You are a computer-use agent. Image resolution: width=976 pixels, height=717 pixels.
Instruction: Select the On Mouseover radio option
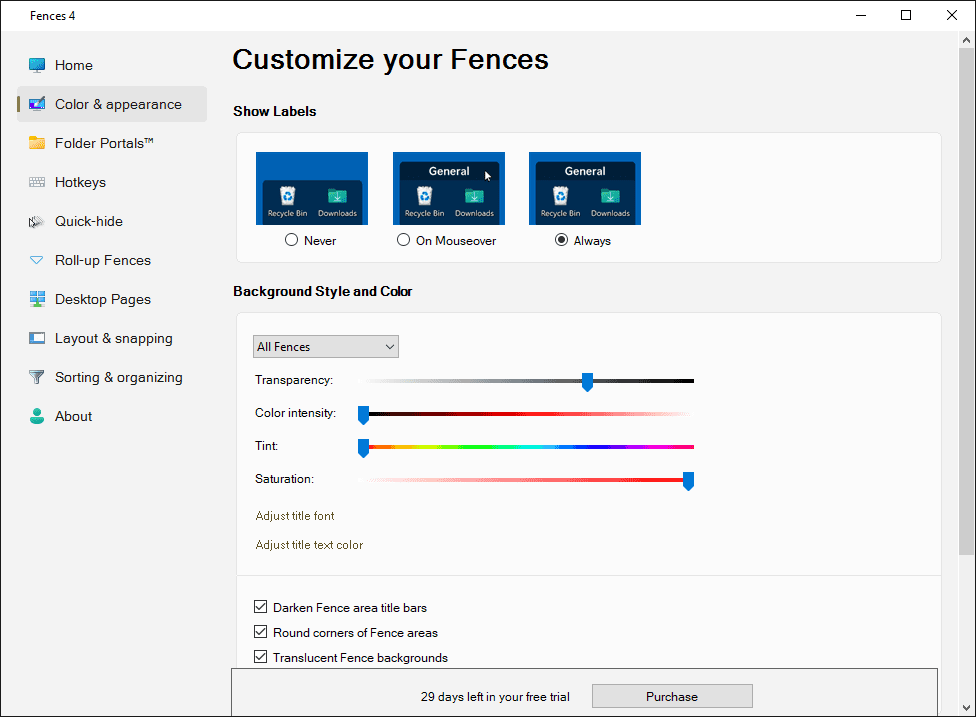[404, 240]
